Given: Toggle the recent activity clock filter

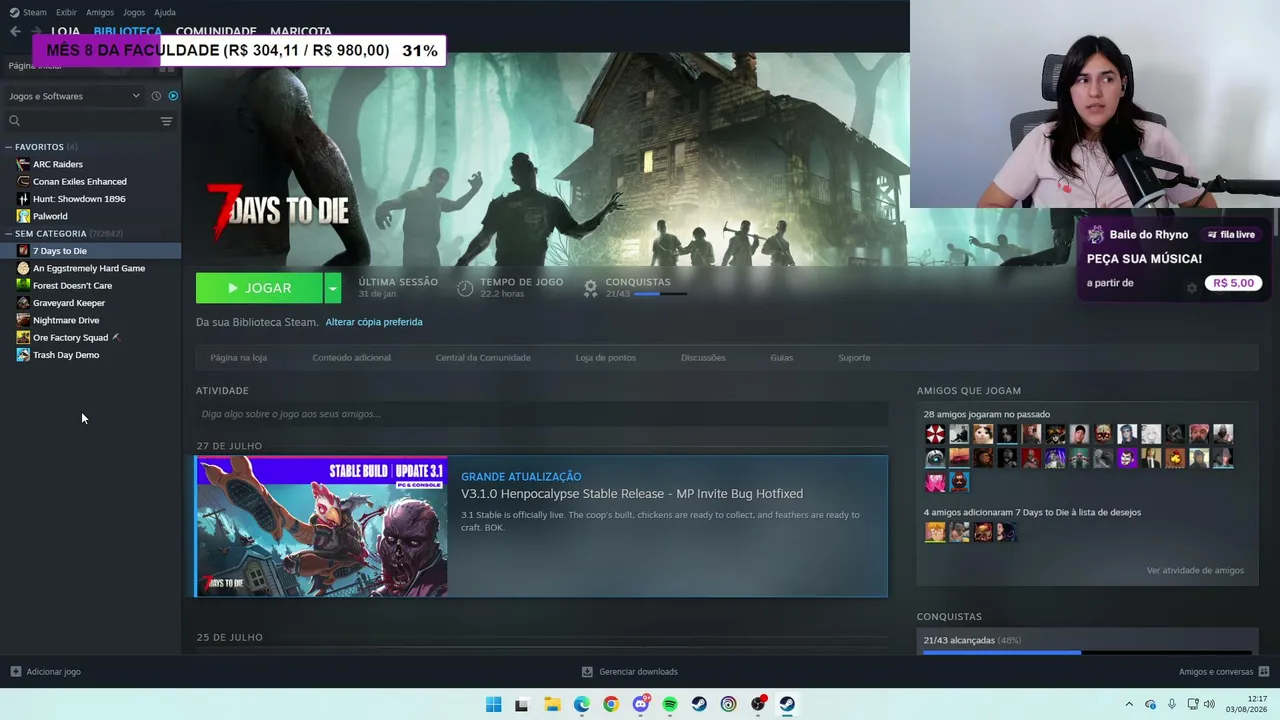Looking at the screenshot, I should pyautogui.click(x=156, y=96).
